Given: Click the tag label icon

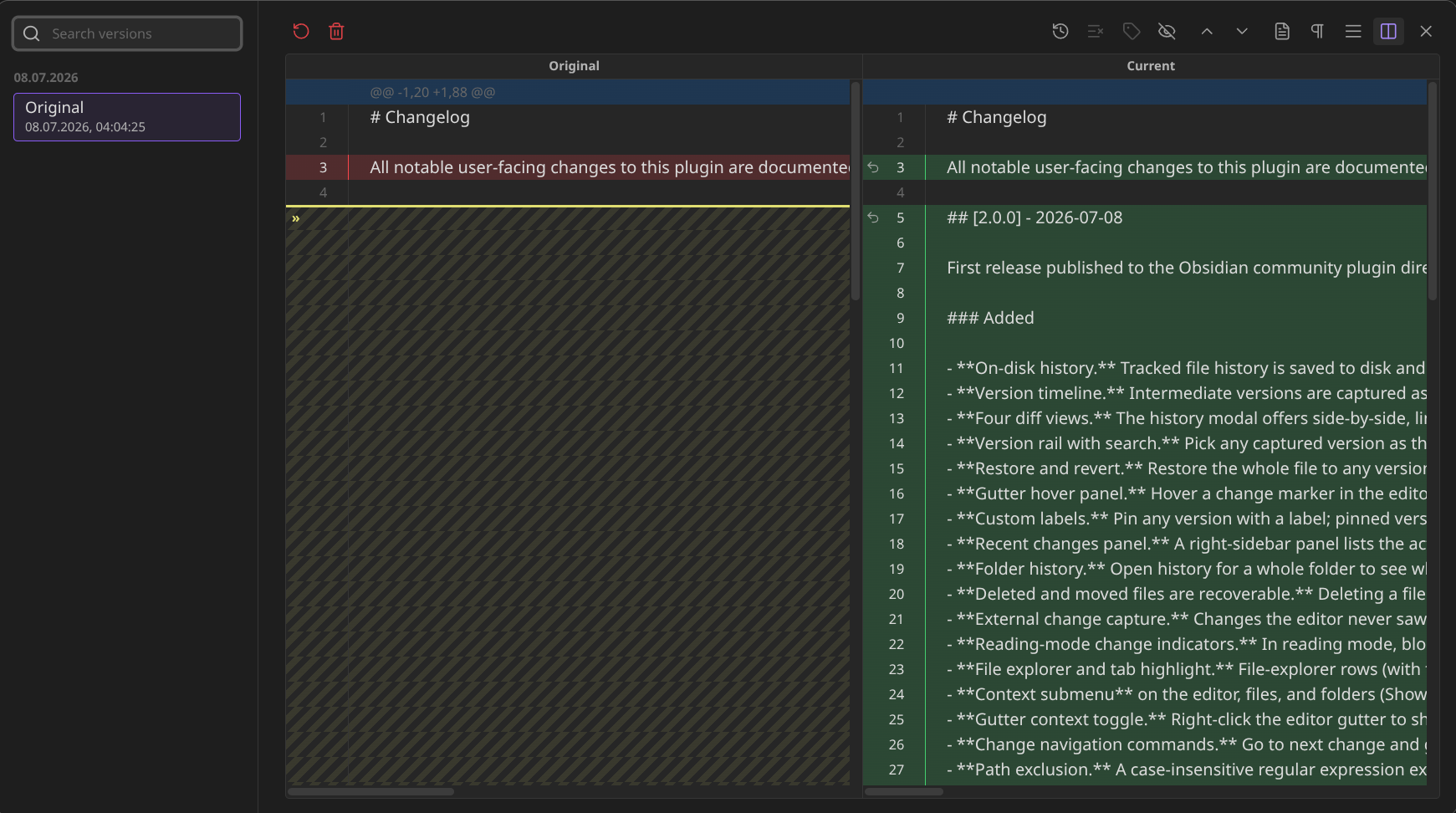Looking at the screenshot, I should [1132, 32].
